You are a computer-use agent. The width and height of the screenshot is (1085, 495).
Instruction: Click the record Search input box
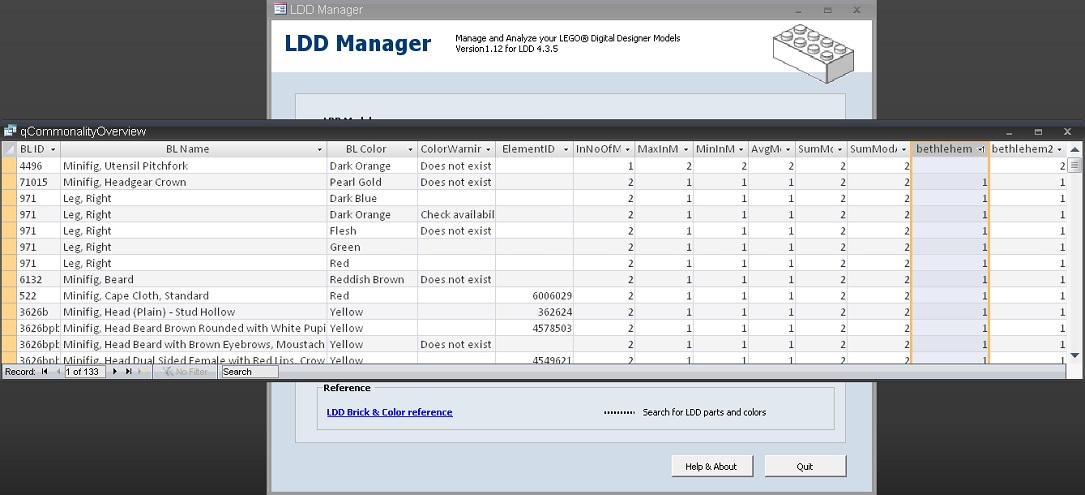(250, 372)
